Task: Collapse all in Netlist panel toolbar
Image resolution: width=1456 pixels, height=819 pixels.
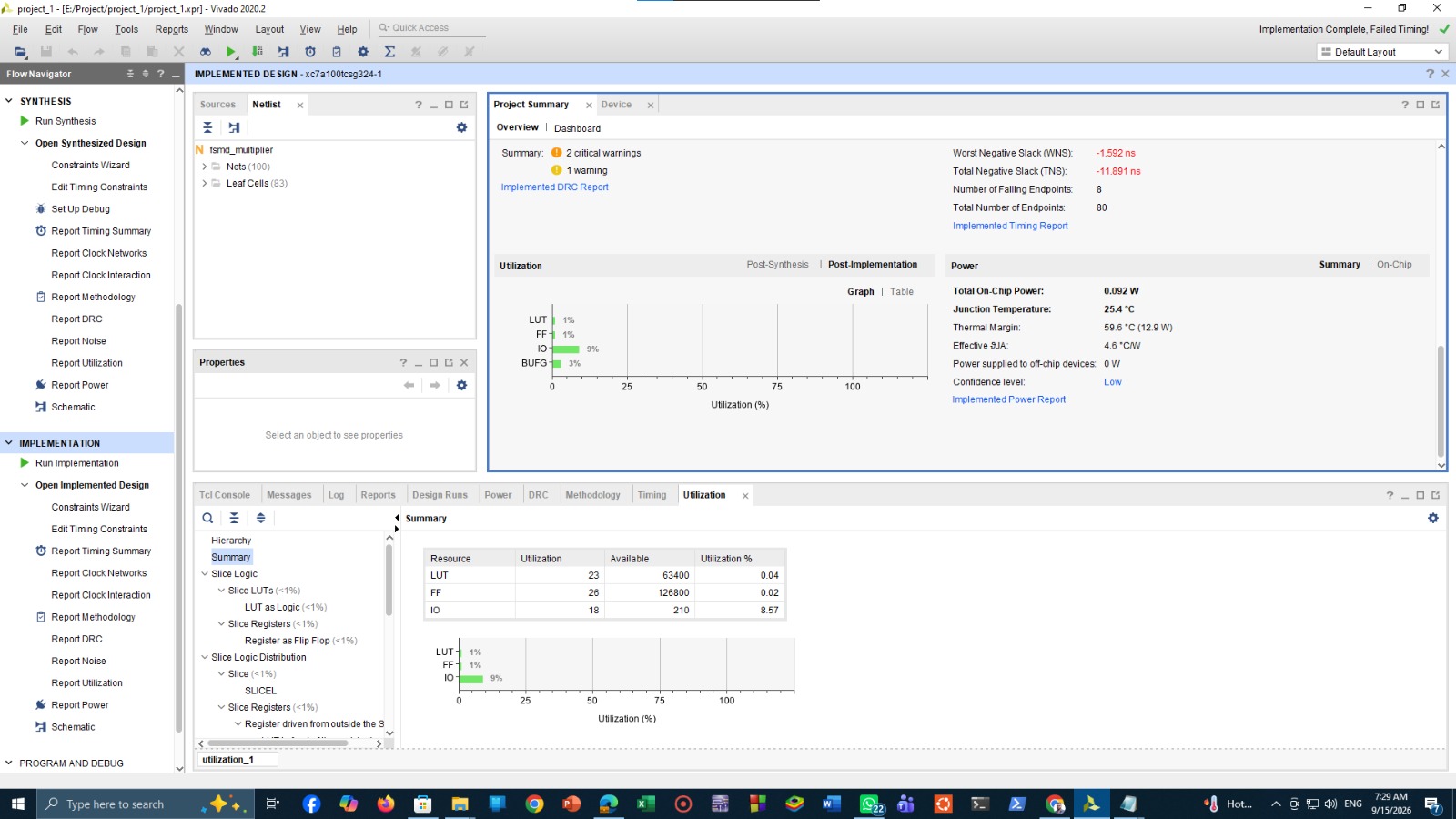Action: pyautogui.click(x=207, y=127)
